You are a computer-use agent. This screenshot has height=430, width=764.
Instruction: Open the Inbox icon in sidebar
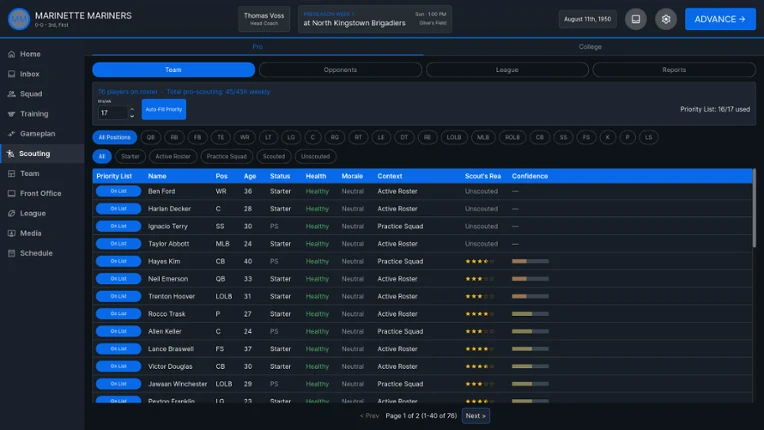12,74
